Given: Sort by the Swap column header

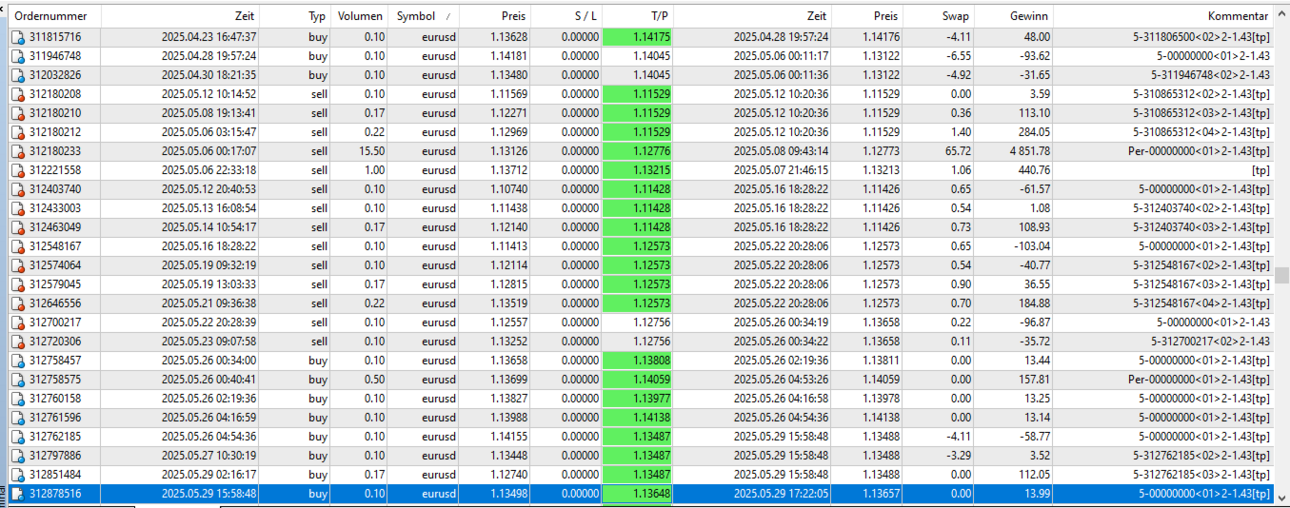Looking at the screenshot, I should tap(940, 16).
